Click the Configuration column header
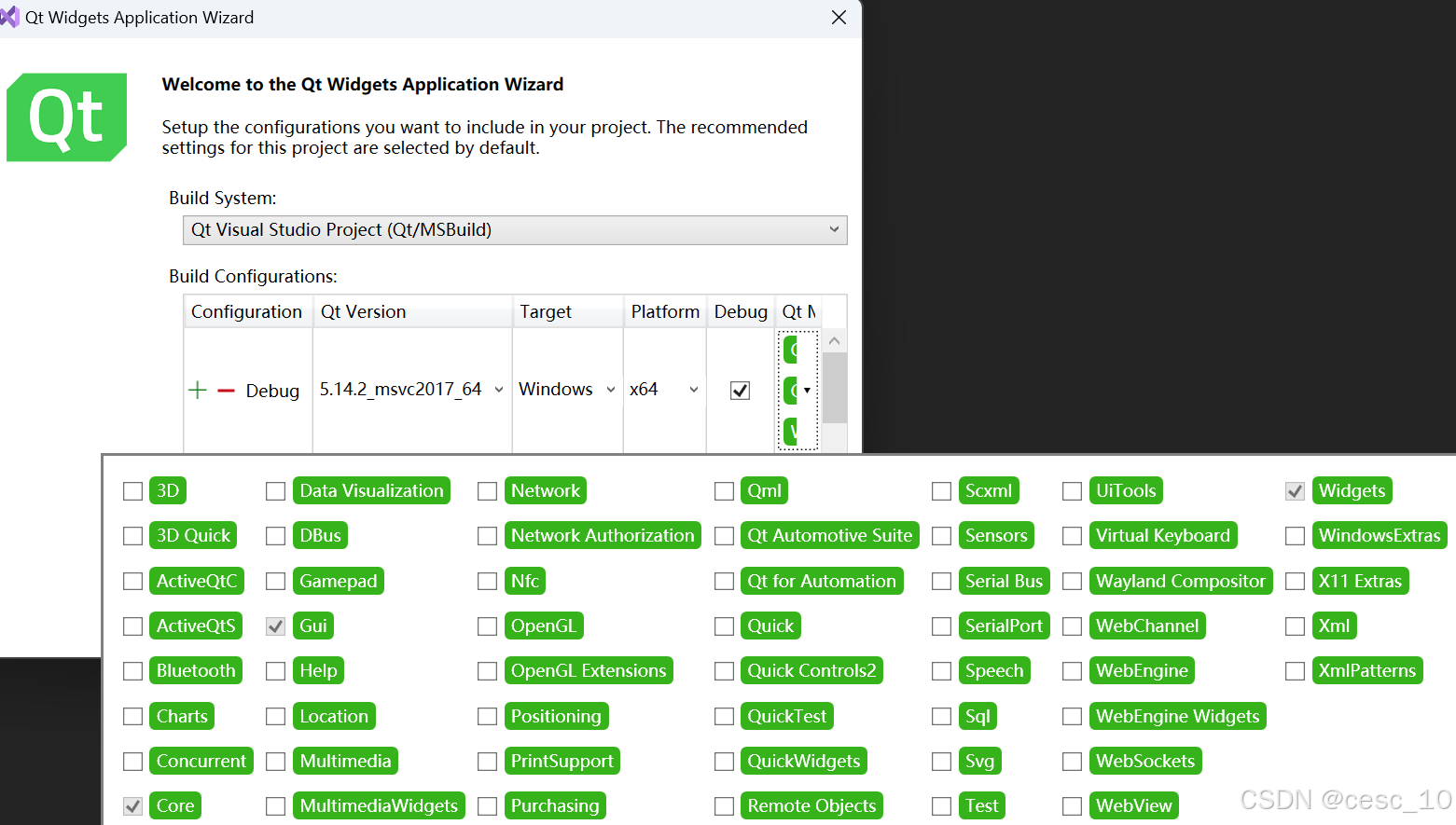This screenshot has height=825, width=1456. (x=247, y=311)
